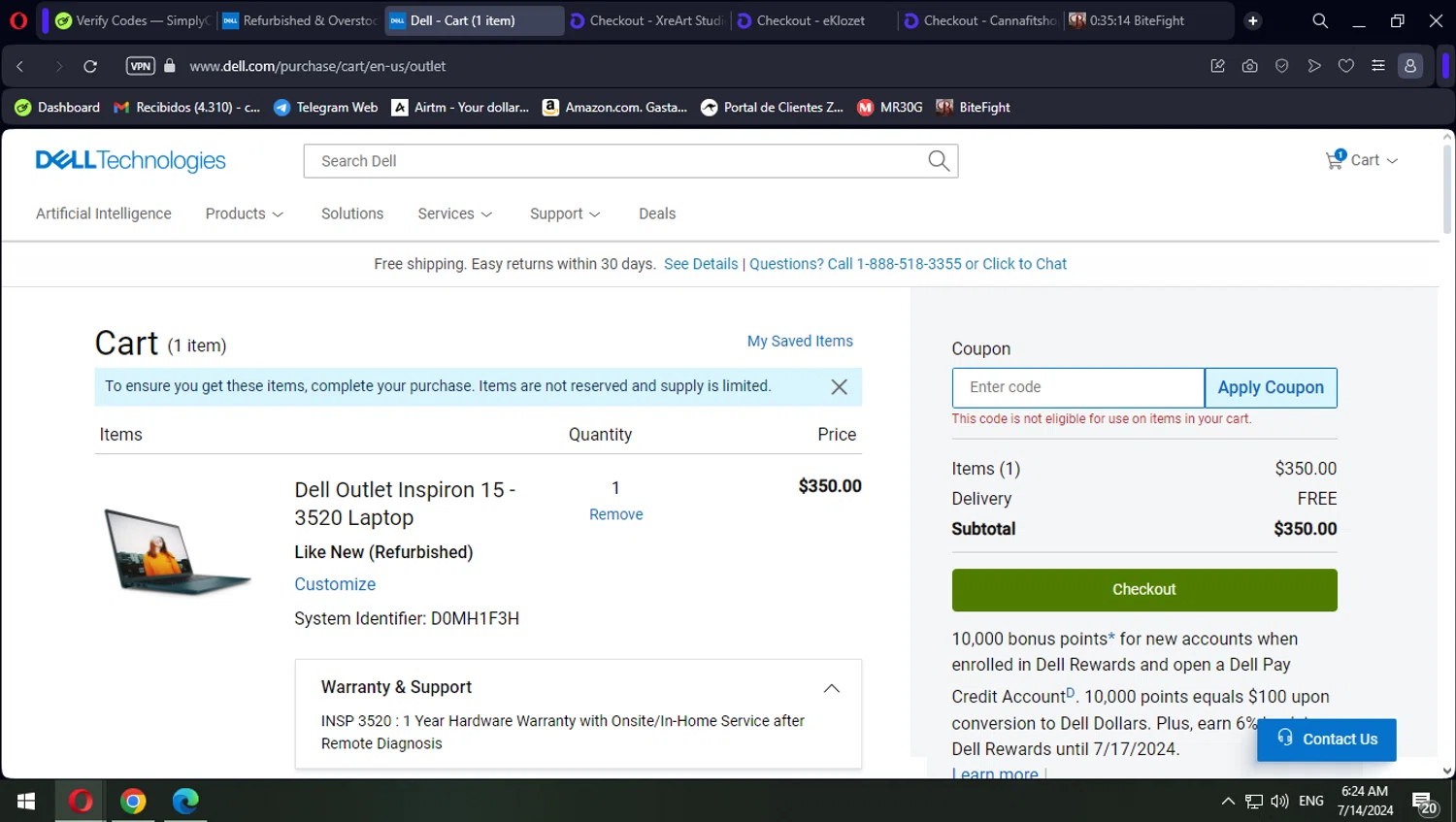Open browser tab search magnifier
1456x822 pixels.
(1320, 20)
